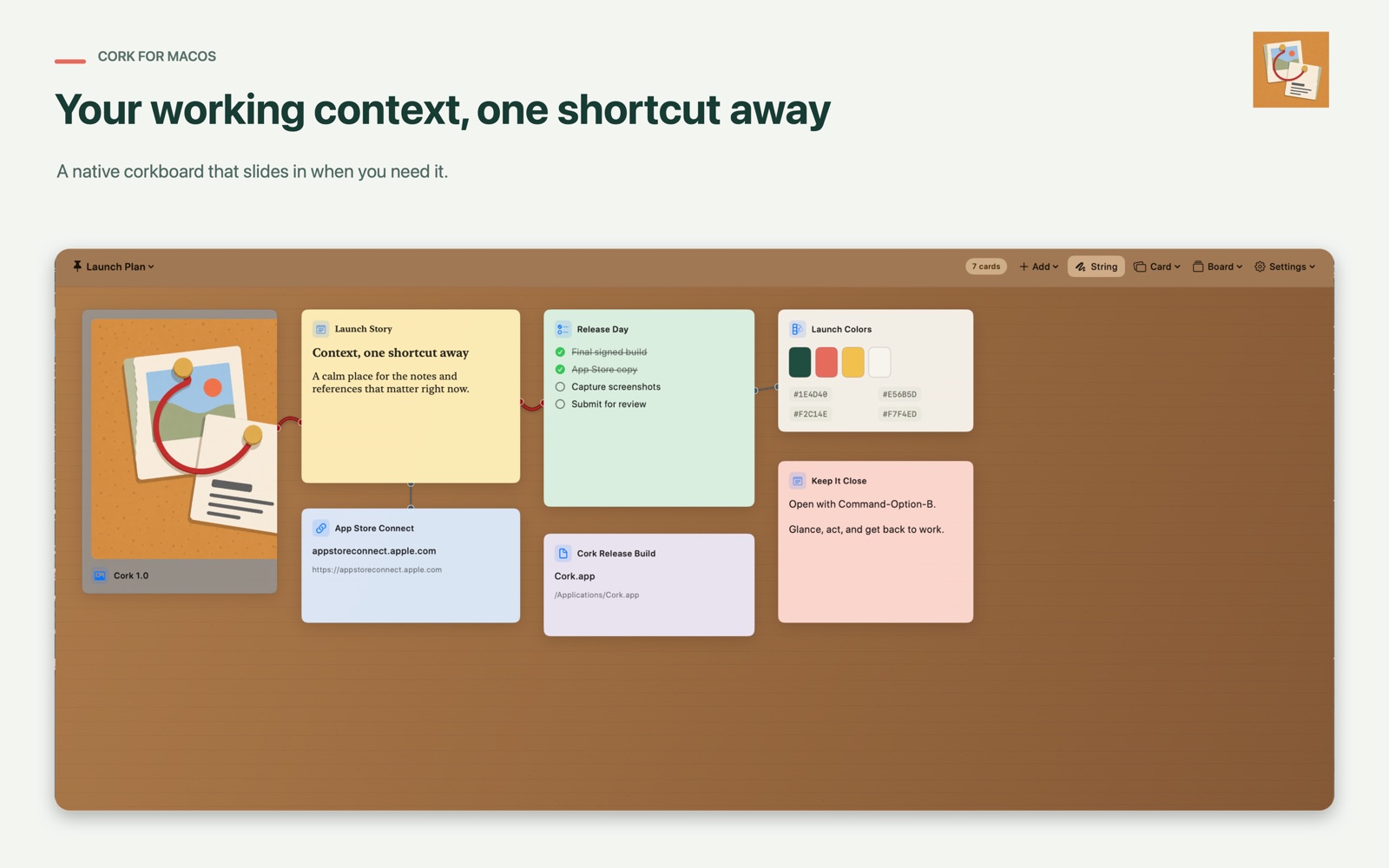Click the A calm place note body text
This screenshot has width=1389, height=868.
391,382
